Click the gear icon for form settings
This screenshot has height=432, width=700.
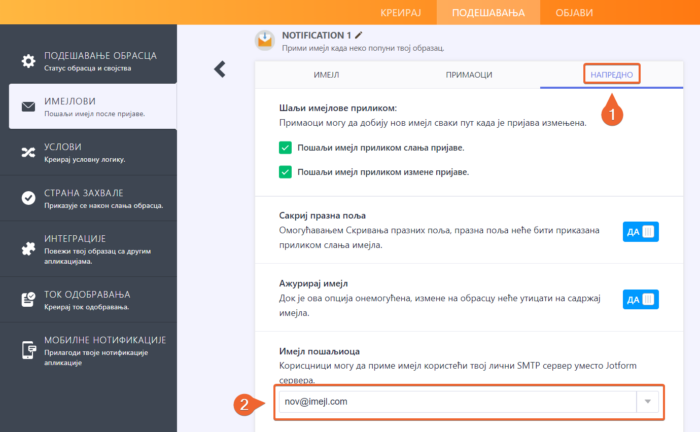click(x=28, y=61)
